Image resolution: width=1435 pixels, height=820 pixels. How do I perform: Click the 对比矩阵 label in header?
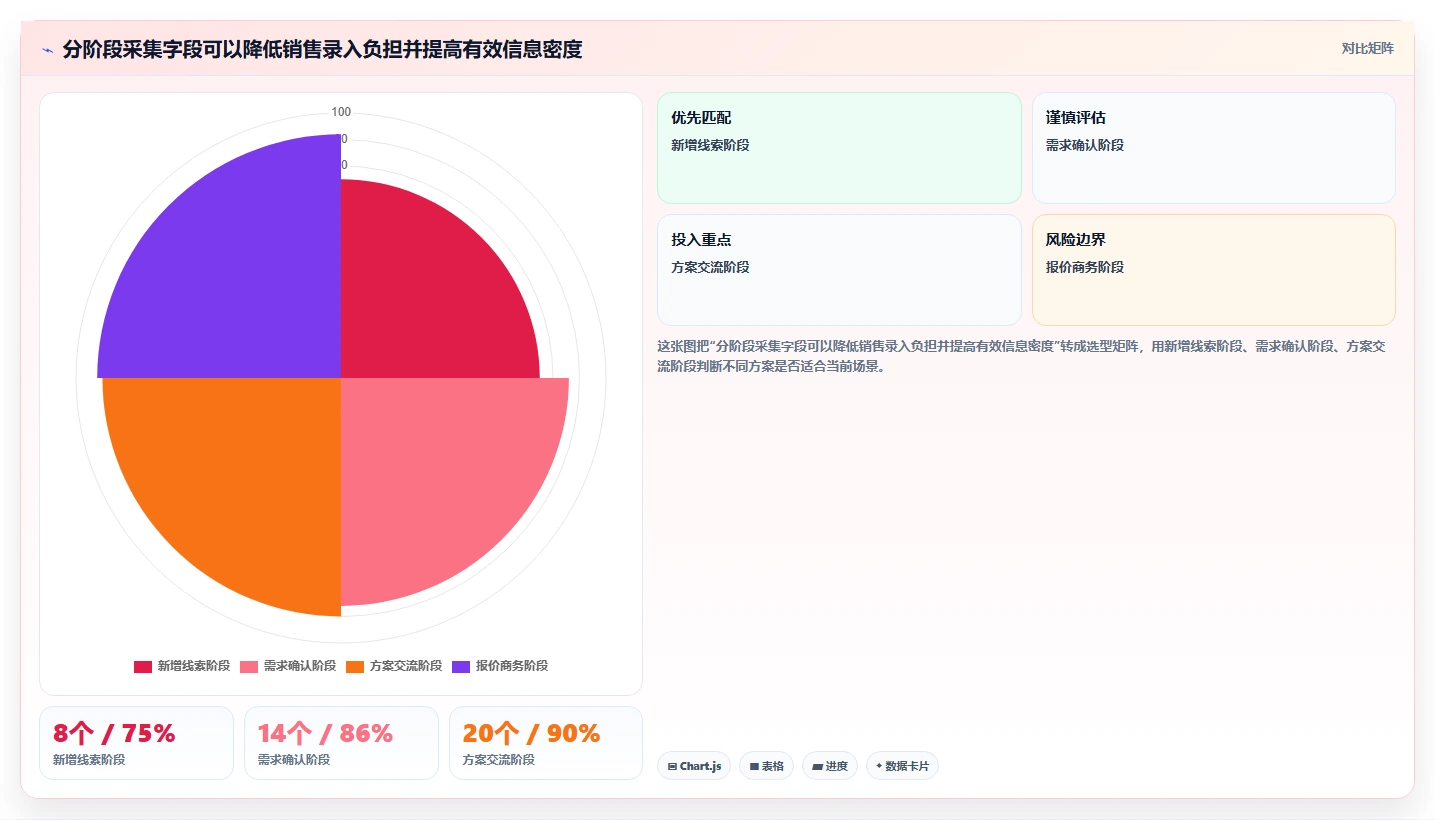coord(1367,48)
